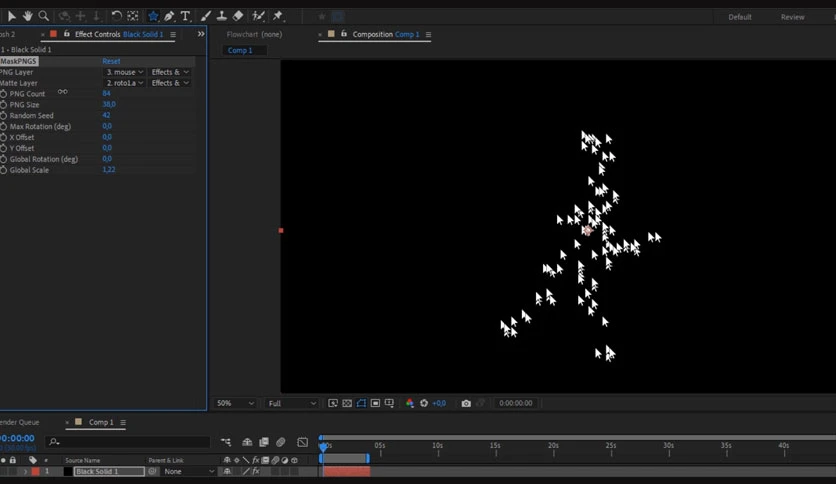Select the Comp 1 timeline tab
Viewport: 836px width, 484px height.
tap(101, 422)
